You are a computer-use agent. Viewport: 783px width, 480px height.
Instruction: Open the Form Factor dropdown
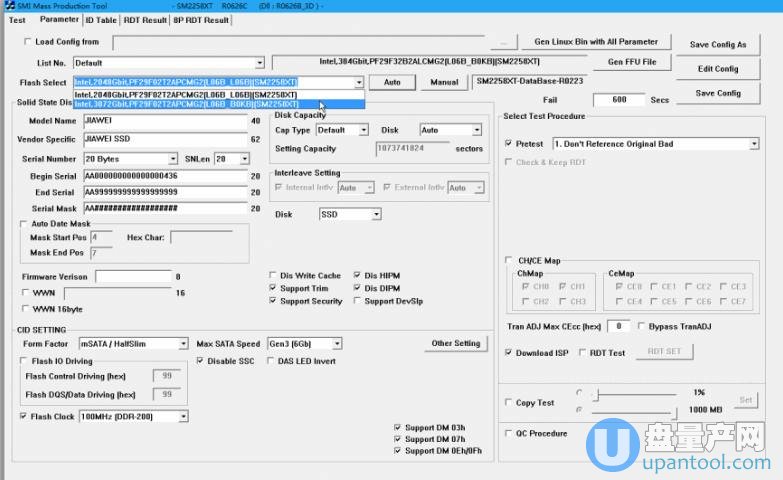pos(133,344)
